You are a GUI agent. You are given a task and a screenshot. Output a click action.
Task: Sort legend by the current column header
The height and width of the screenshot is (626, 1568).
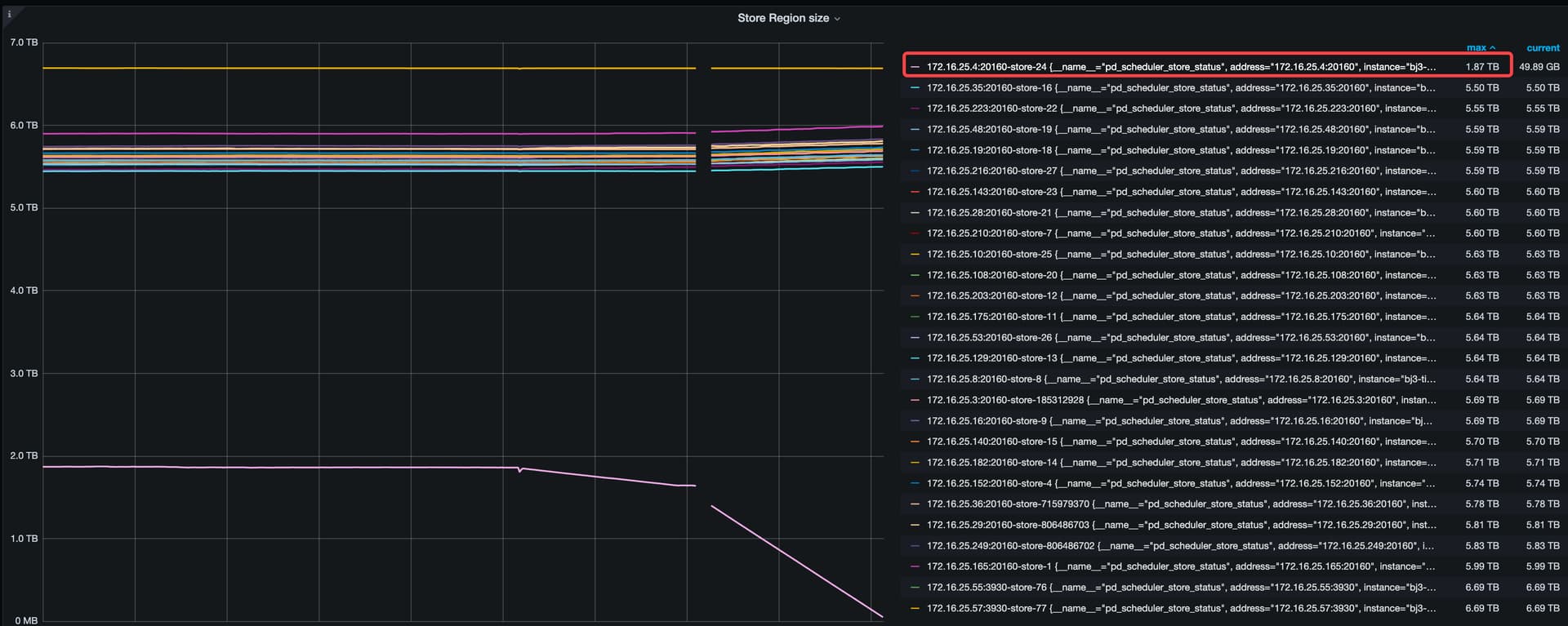1543,48
